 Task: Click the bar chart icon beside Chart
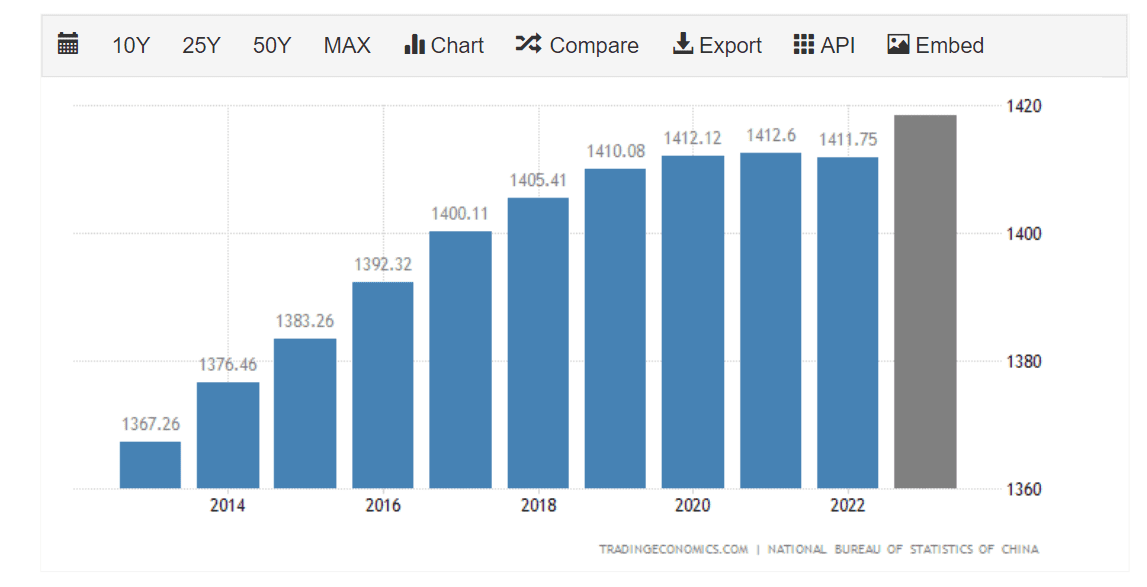(414, 44)
